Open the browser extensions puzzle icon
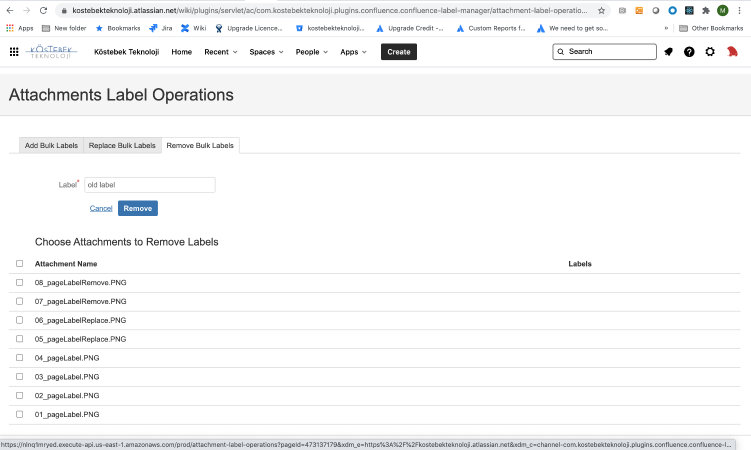751x450 pixels. (705, 10)
